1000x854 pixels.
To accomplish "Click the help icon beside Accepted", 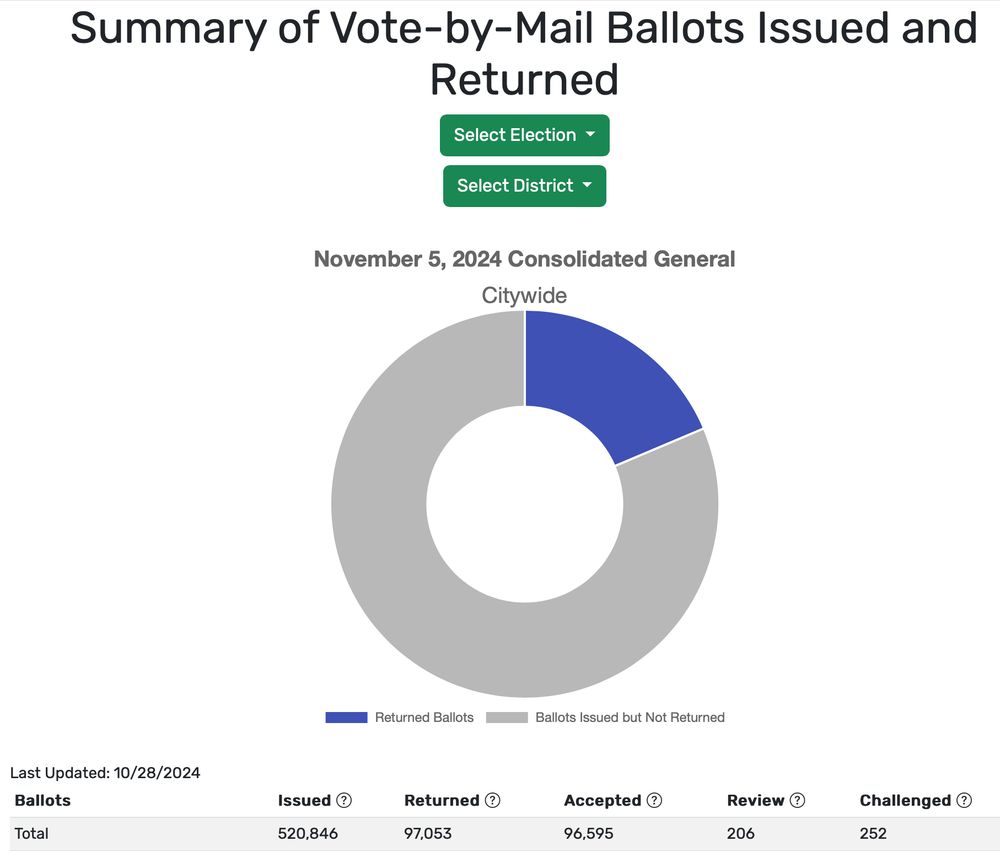I will click(x=654, y=800).
